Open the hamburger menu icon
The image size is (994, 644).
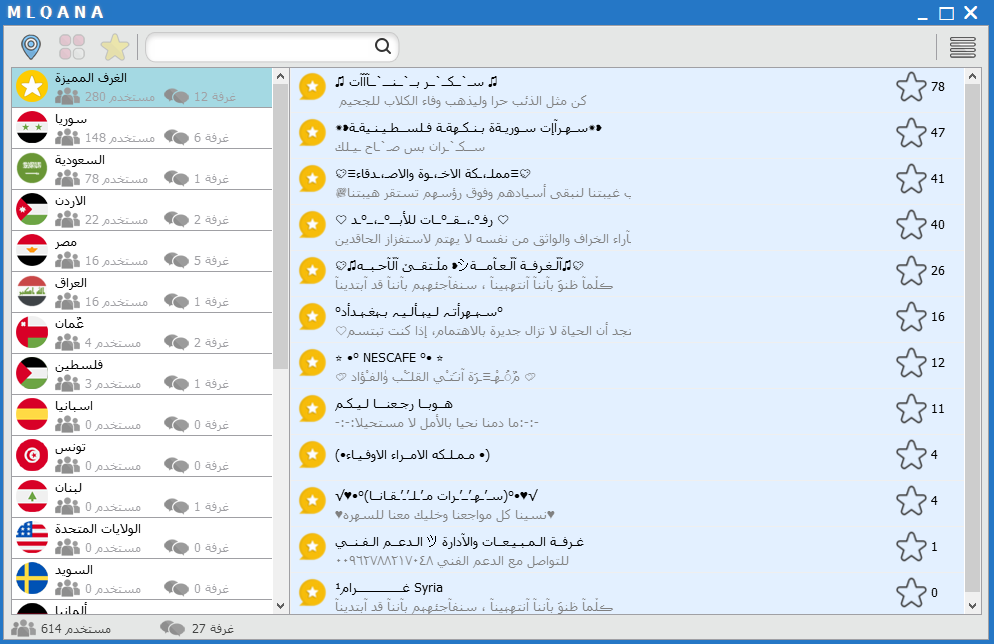pyautogui.click(x=962, y=47)
